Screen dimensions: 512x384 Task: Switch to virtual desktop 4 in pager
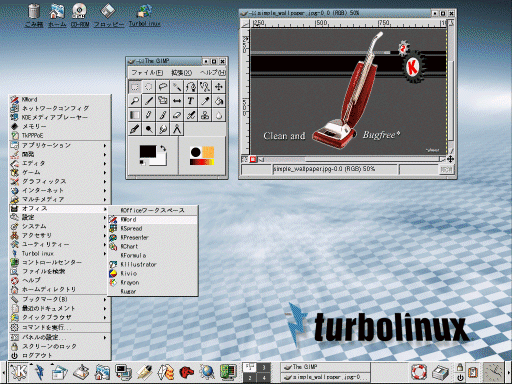pos(264,378)
